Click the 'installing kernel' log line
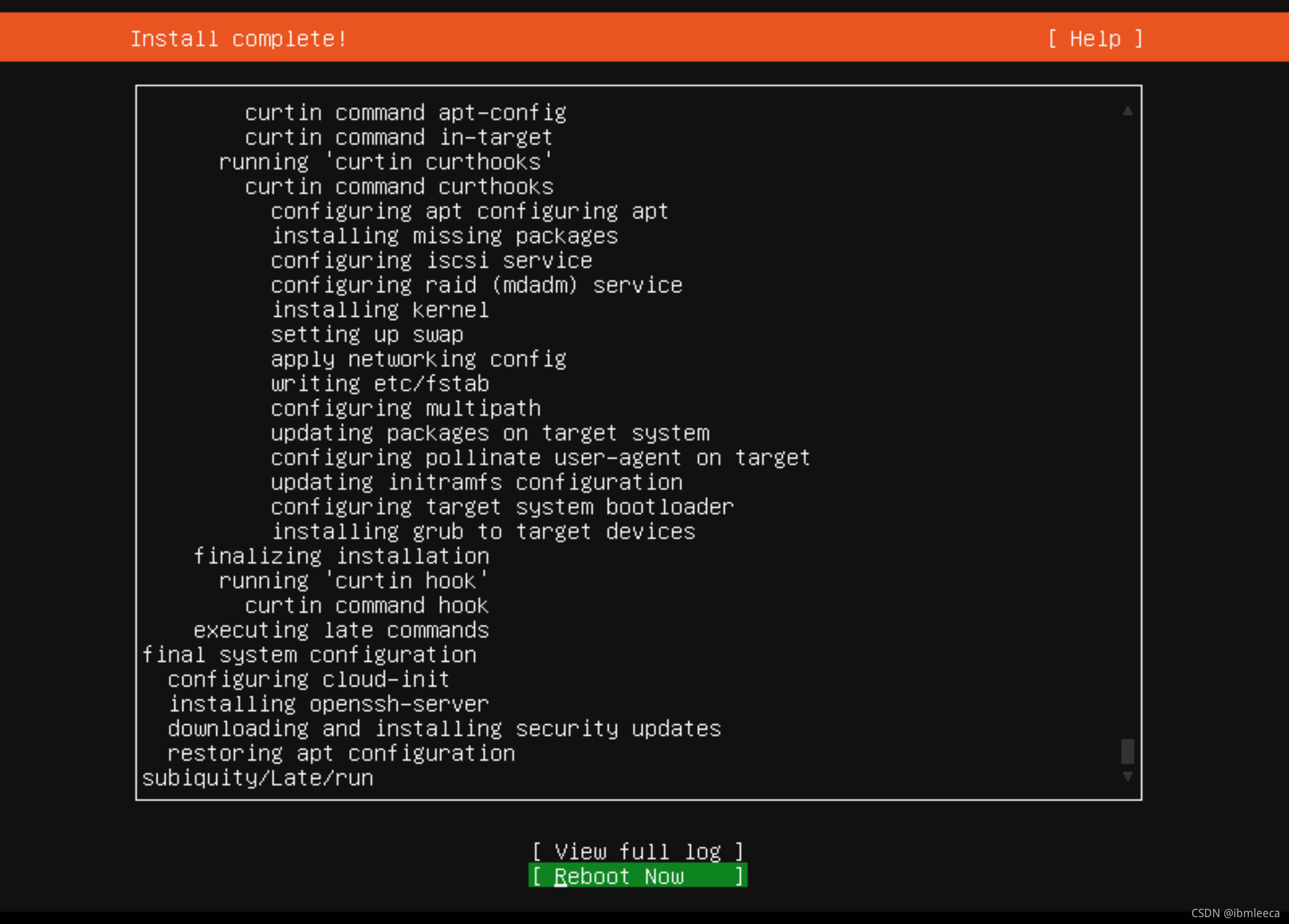This screenshot has width=1289, height=924. [x=380, y=310]
